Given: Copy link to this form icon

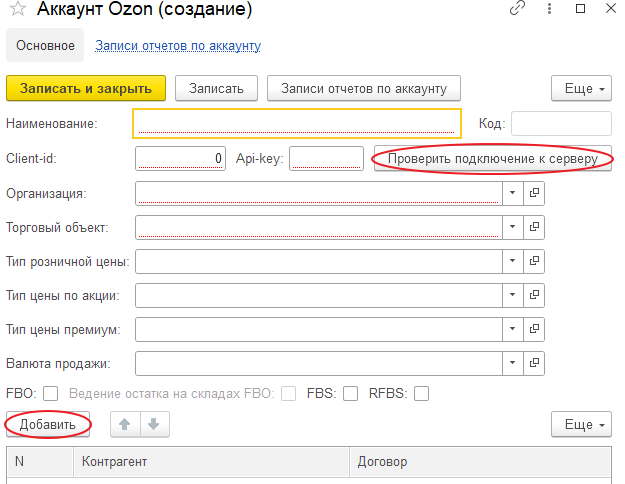Looking at the screenshot, I should pyautogui.click(x=517, y=8).
